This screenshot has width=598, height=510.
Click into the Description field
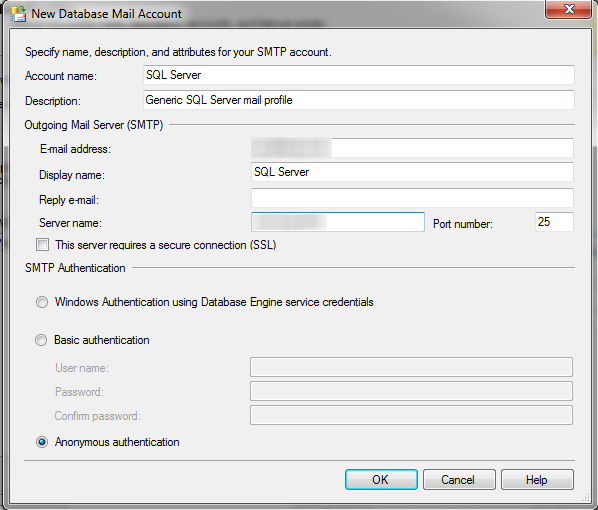358,100
